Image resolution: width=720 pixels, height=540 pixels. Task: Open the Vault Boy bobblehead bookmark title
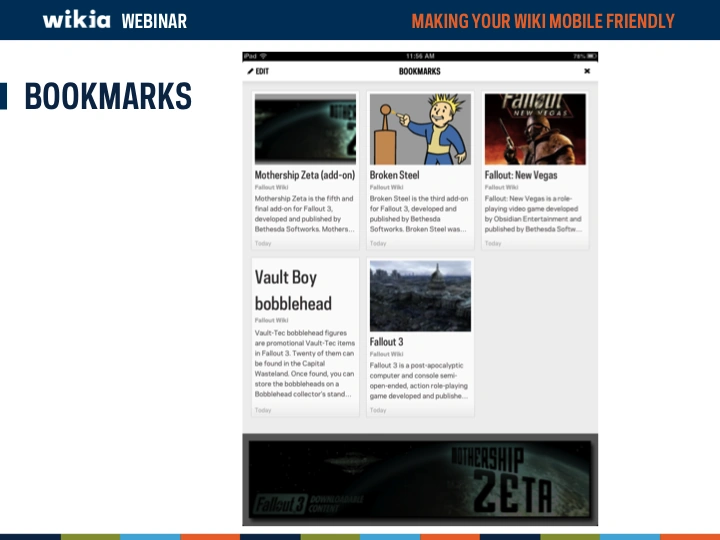click(x=292, y=290)
